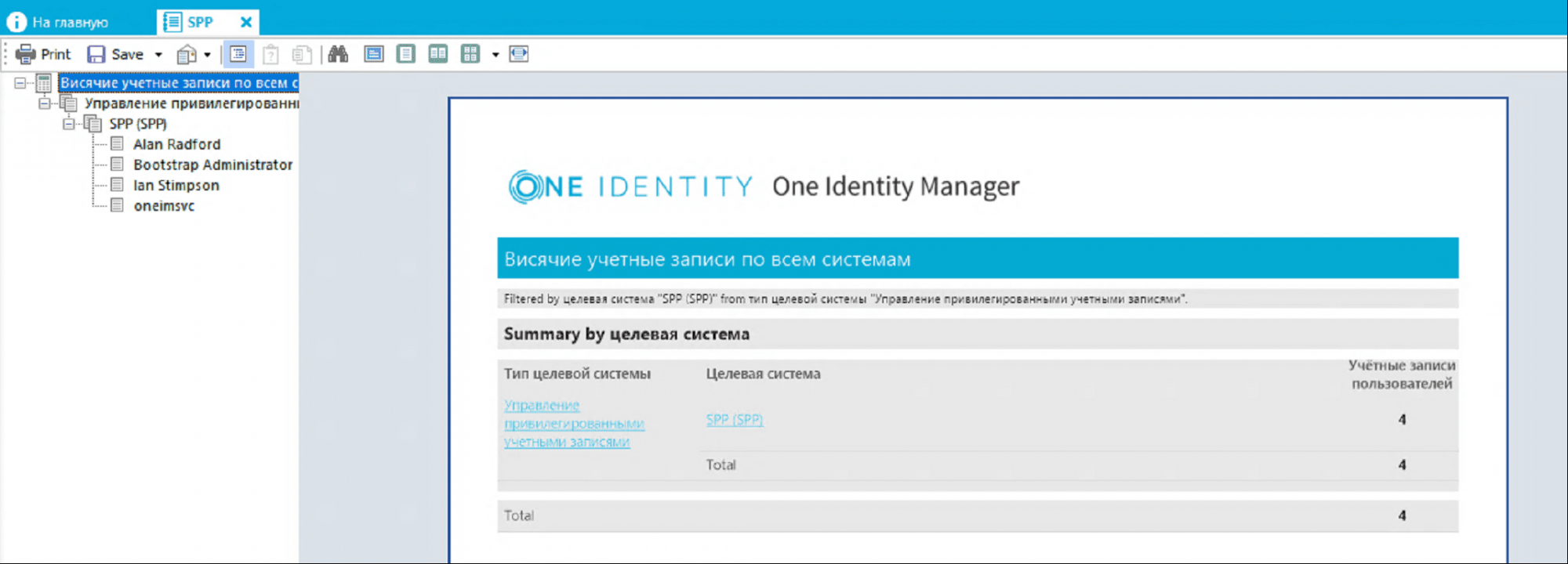Open Find with the binoculars icon
This screenshot has height=564, width=1568.
tap(338, 54)
